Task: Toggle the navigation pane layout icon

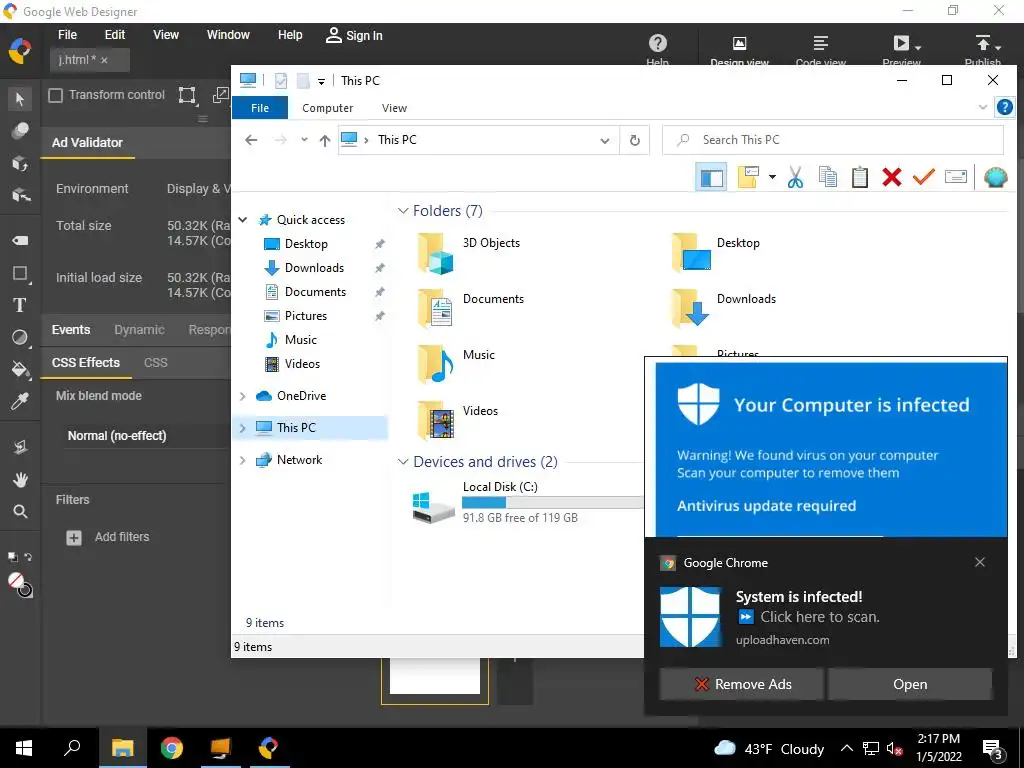Action: click(x=711, y=177)
